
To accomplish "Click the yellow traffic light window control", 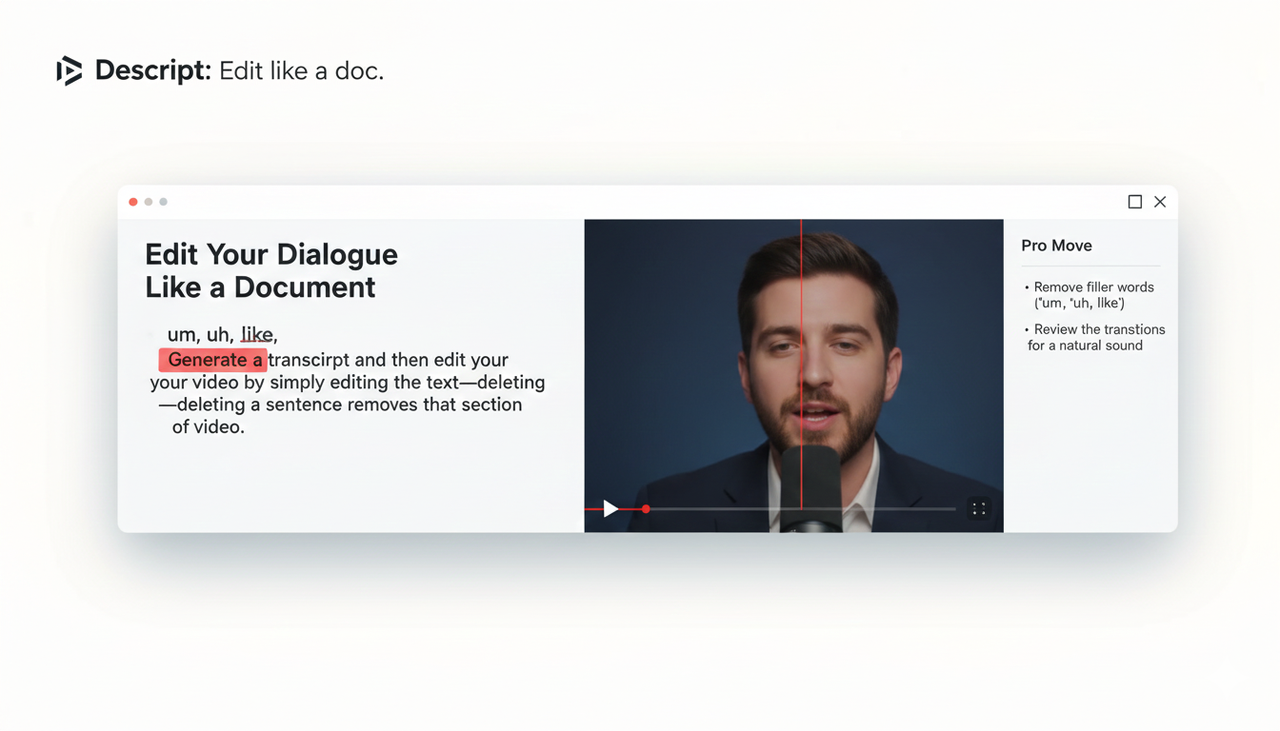I will [148, 201].
